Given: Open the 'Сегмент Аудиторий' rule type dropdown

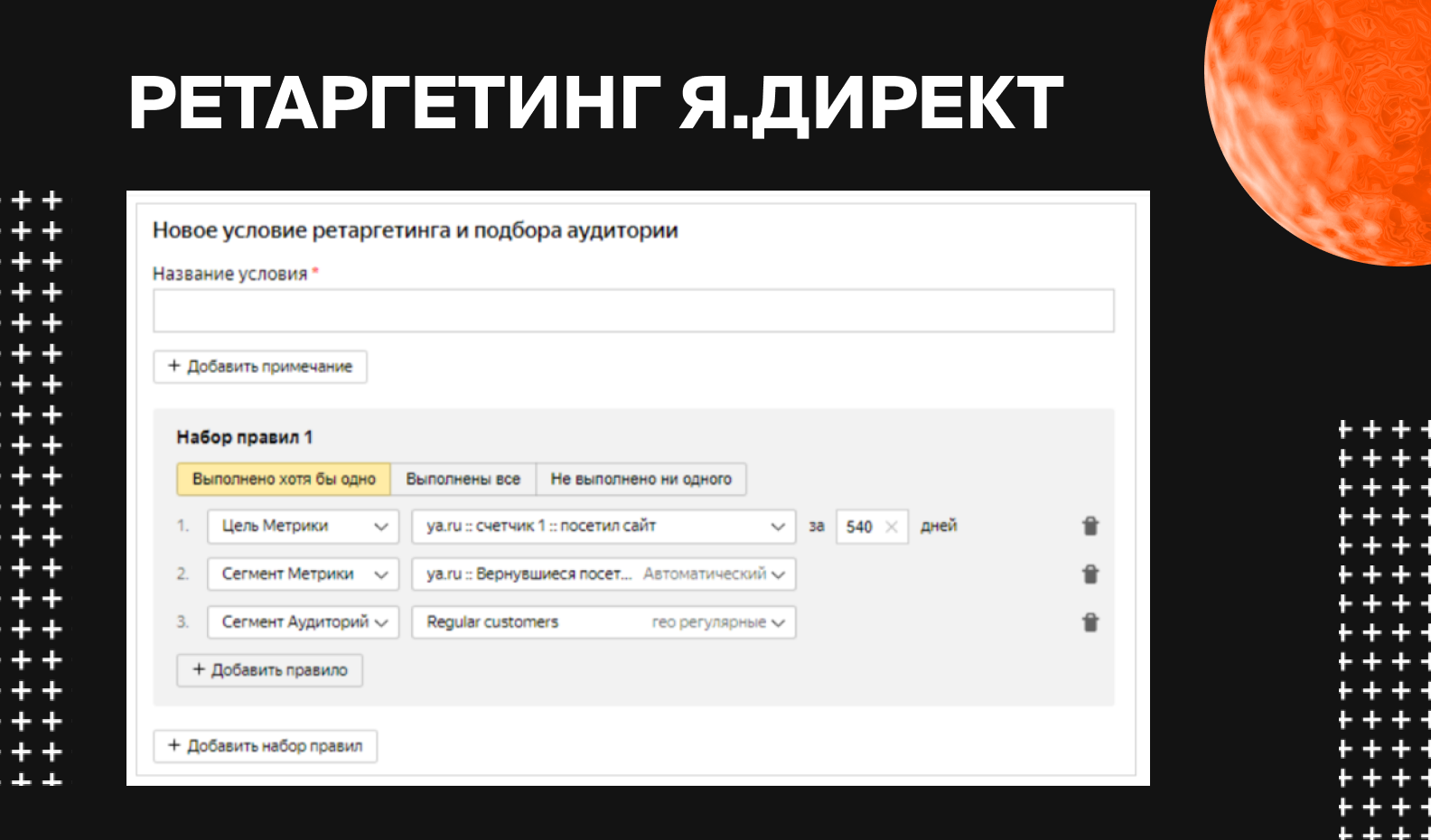Looking at the screenshot, I should point(303,621).
